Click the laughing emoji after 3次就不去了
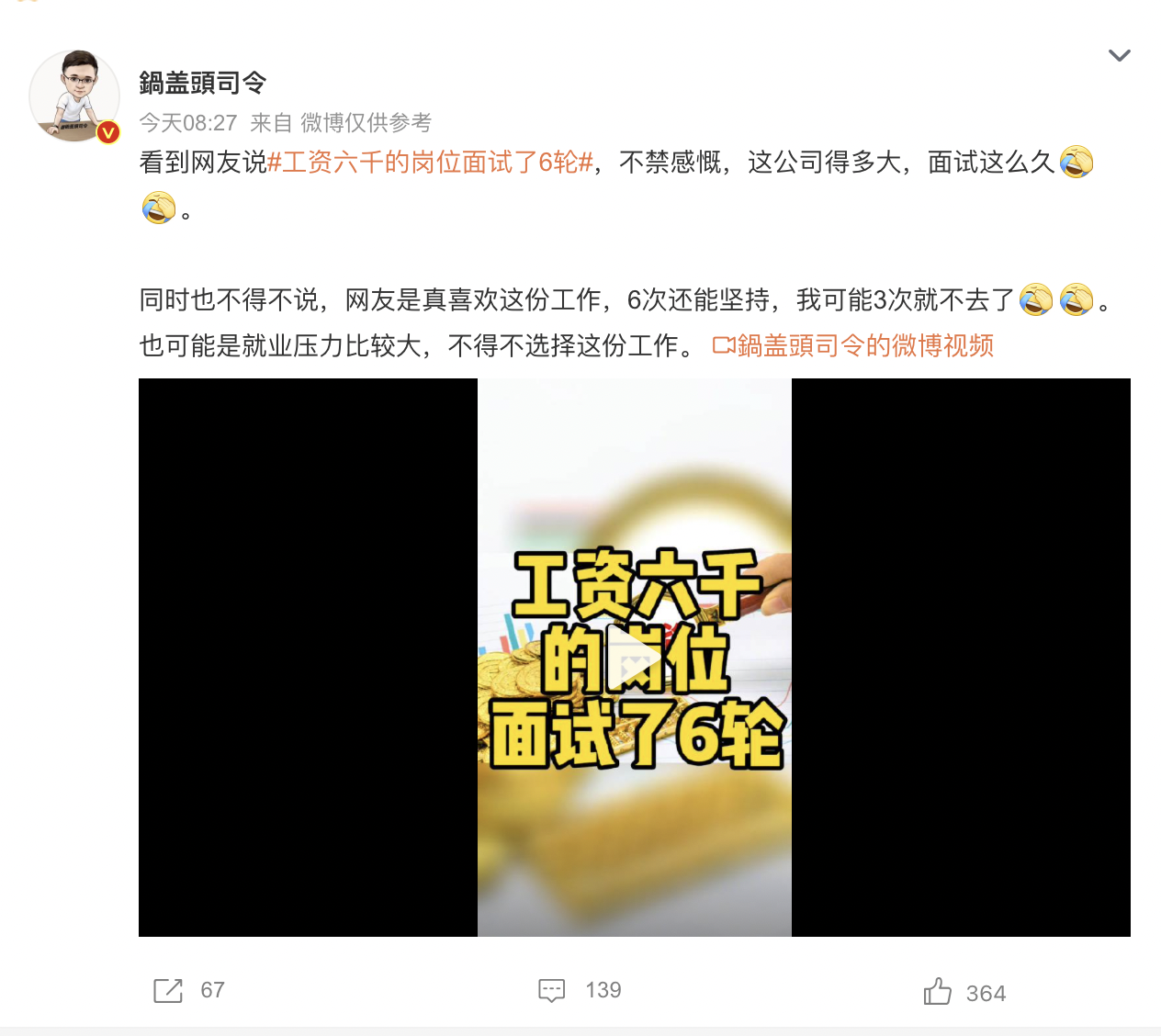The height and width of the screenshot is (1036, 1161). coord(1037,299)
